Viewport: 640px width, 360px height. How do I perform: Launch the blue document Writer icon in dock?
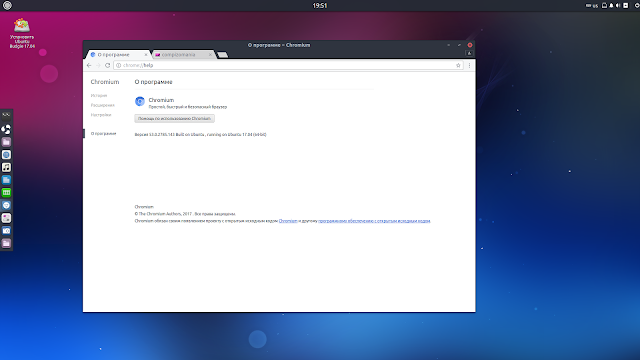(x=6, y=180)
